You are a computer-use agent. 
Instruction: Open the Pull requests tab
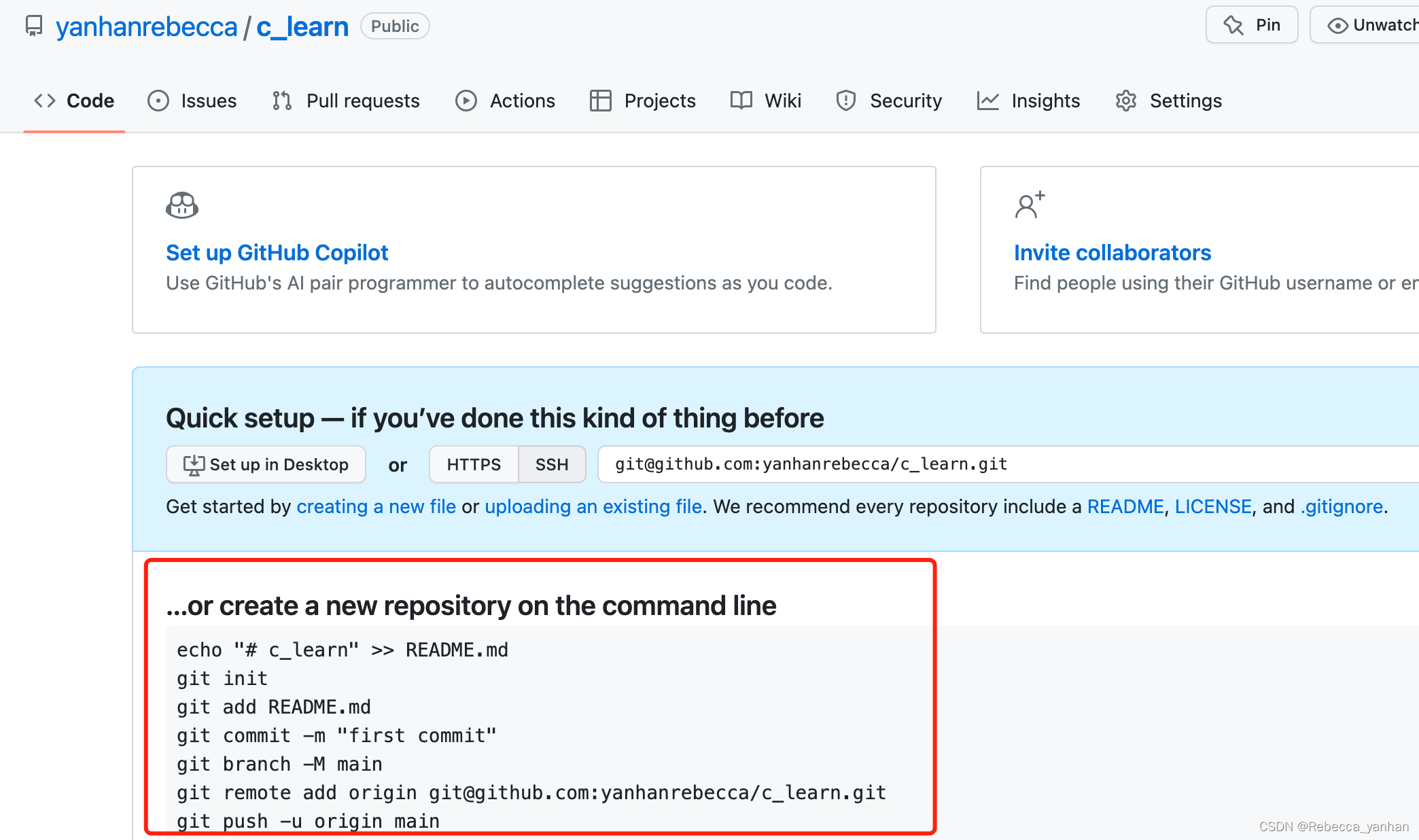point(346,101)
